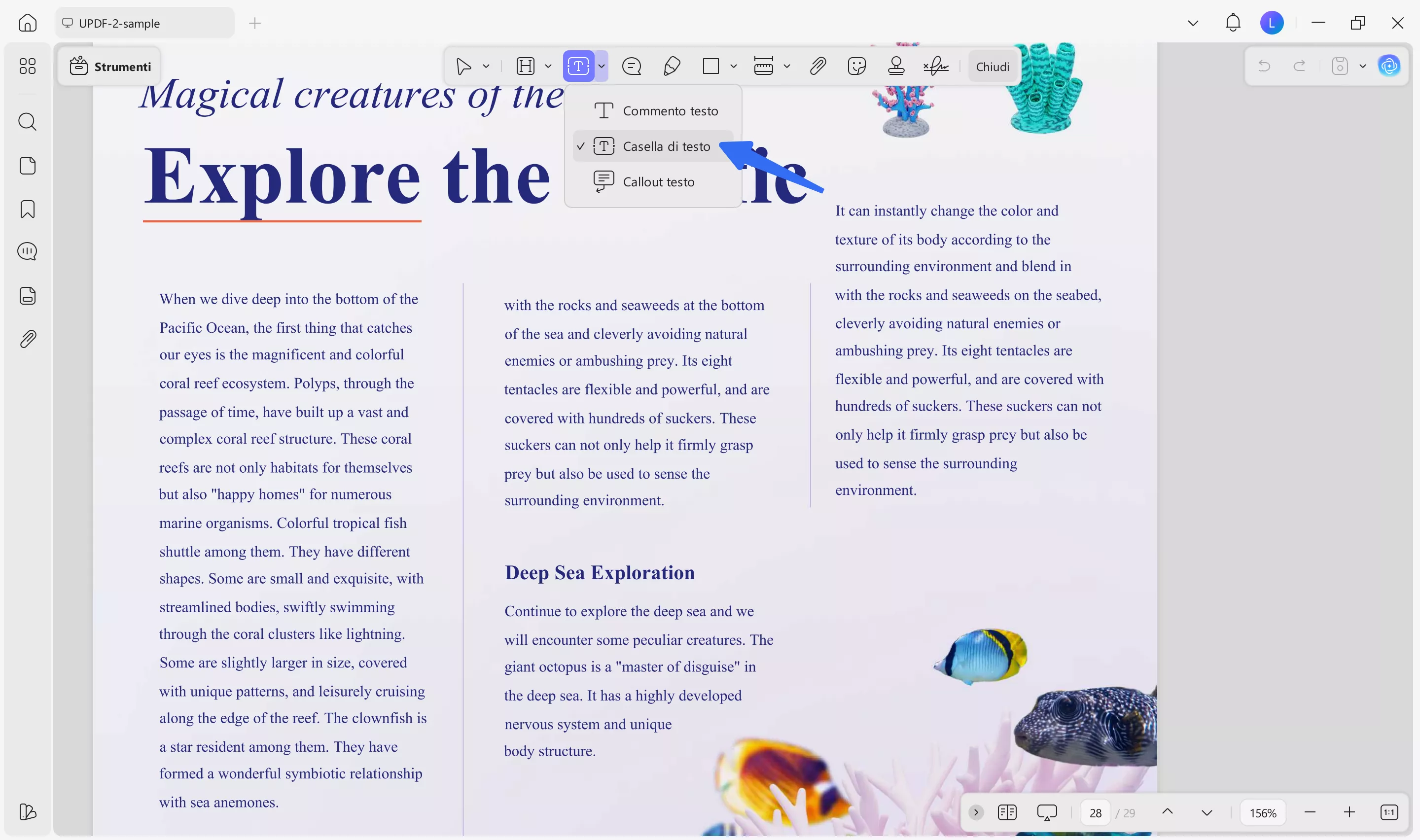Open the UPDF AI assistant icon

(x=1389, y=66)
